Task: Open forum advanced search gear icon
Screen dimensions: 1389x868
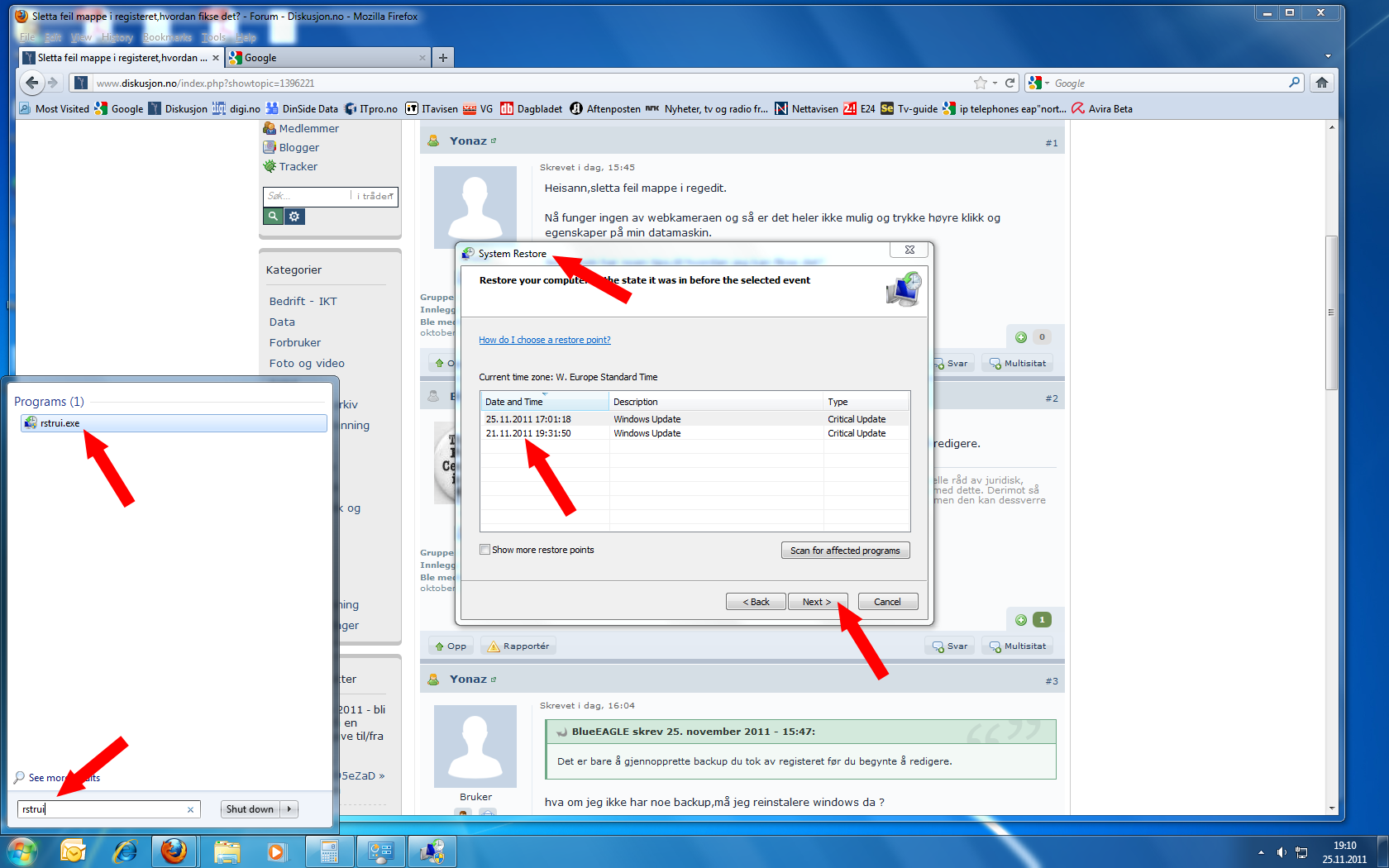Action: [295, 217]
